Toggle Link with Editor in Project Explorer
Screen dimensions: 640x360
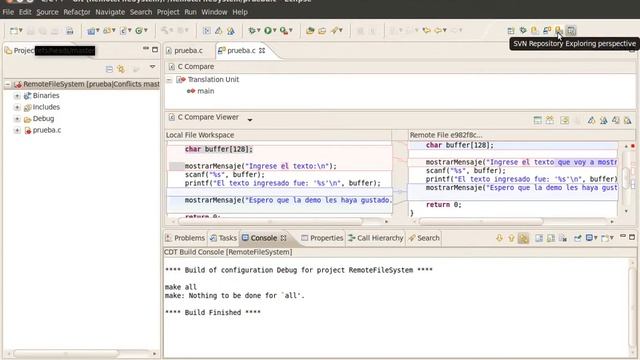click(x=121, y=69)
